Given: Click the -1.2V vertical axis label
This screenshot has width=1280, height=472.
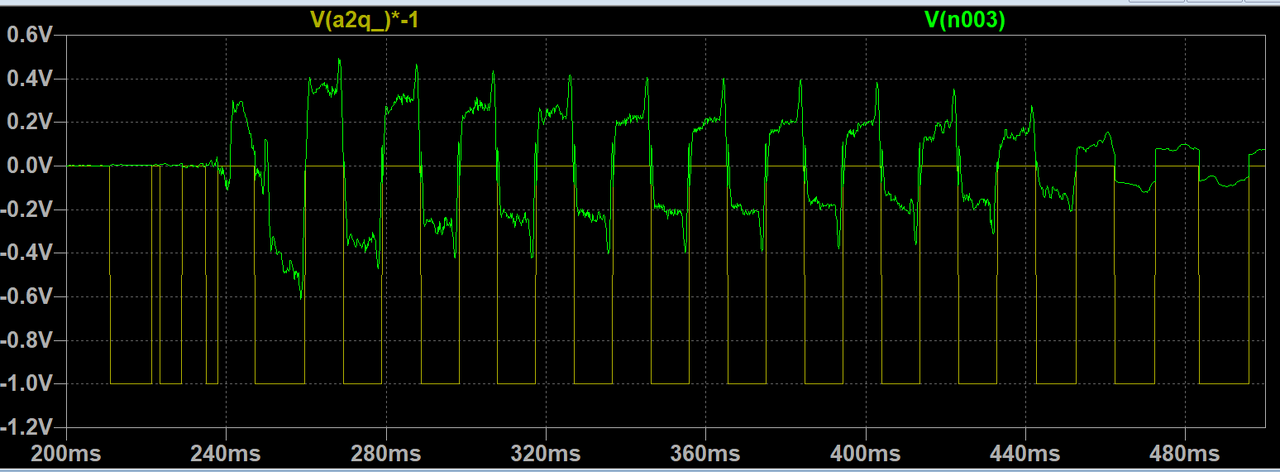Looking at the screenshot, I should [x=32, y=428].
